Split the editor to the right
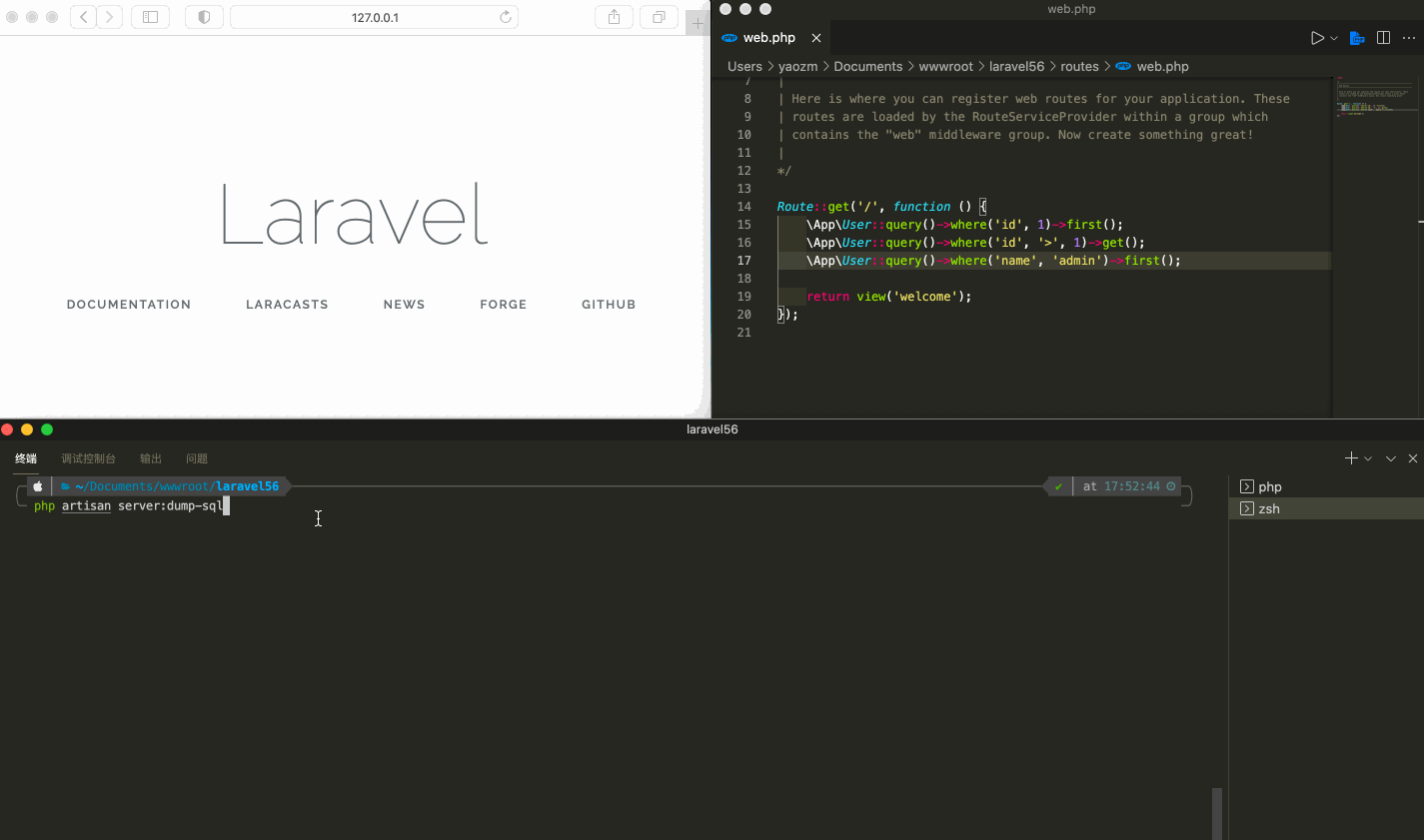Screen dimensions: 1424x840 [x=1383, y=38]
